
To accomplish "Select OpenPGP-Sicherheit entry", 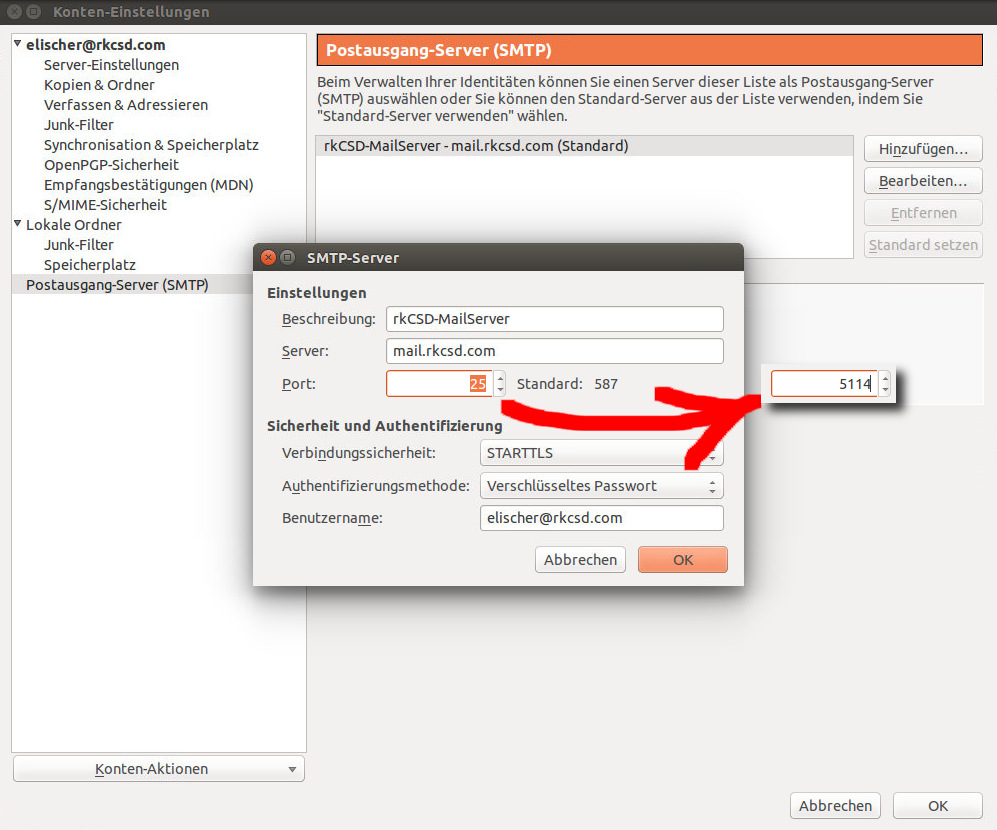I will [x=111, y=165].
